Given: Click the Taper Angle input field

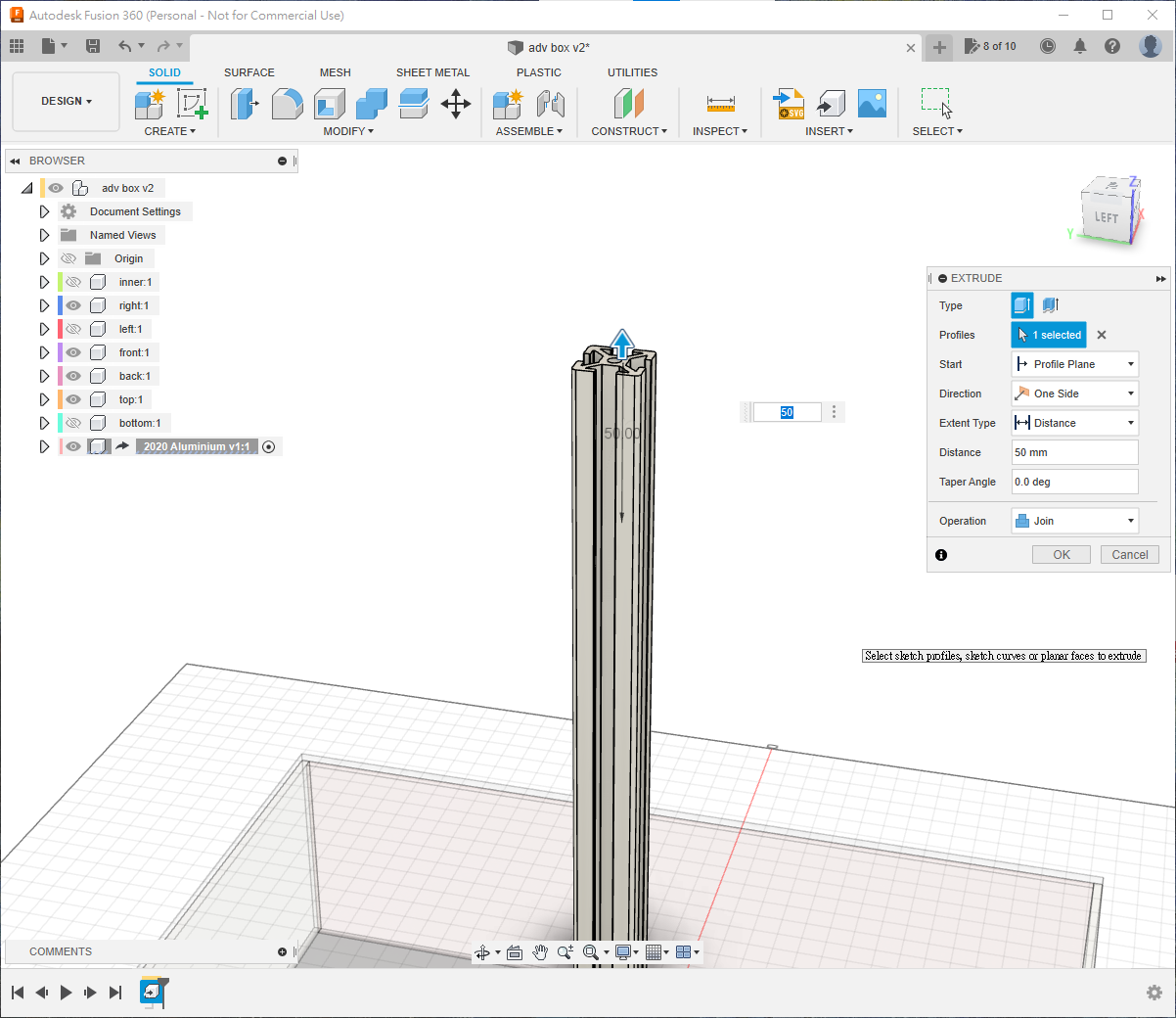Looking at the screenshot, I should coord(1074,482).
